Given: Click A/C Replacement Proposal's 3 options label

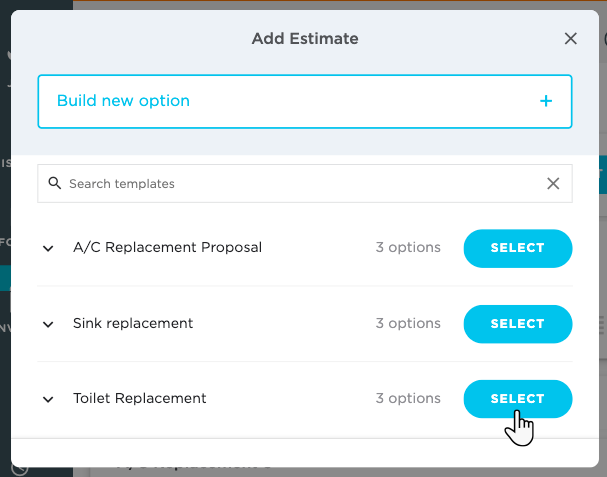Looking at the screenshot, I should tap(408, 247).
